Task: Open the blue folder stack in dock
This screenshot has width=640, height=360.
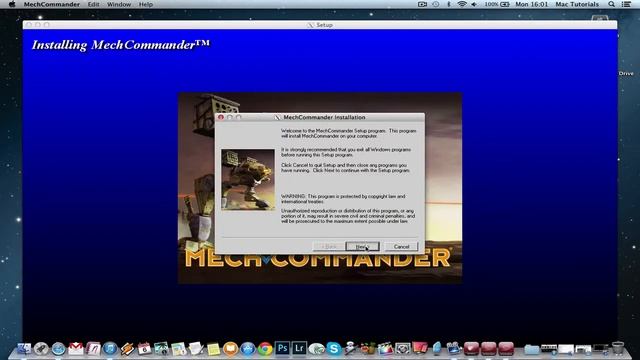Action: point(531,349)
